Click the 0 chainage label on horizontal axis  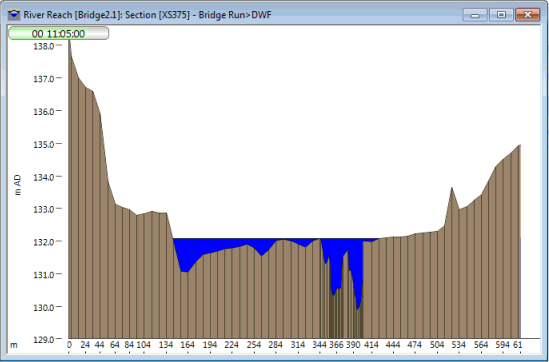click(69, 345)
